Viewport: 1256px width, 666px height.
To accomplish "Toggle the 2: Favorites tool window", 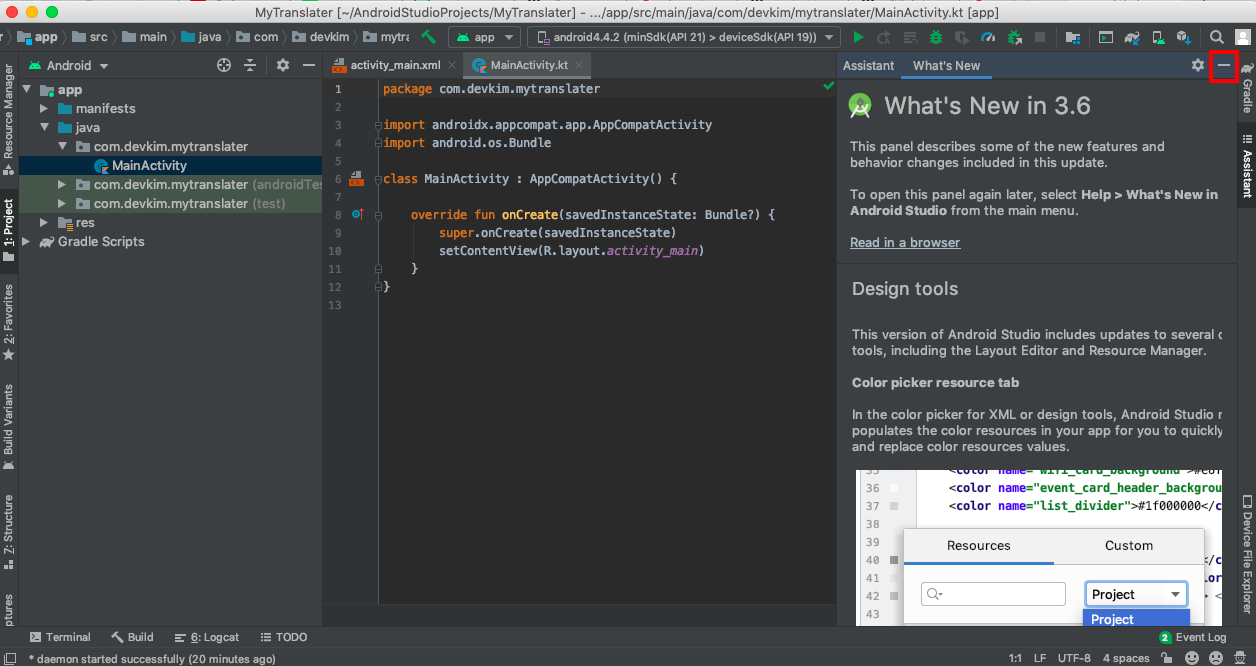I will [x=9, y=322].
